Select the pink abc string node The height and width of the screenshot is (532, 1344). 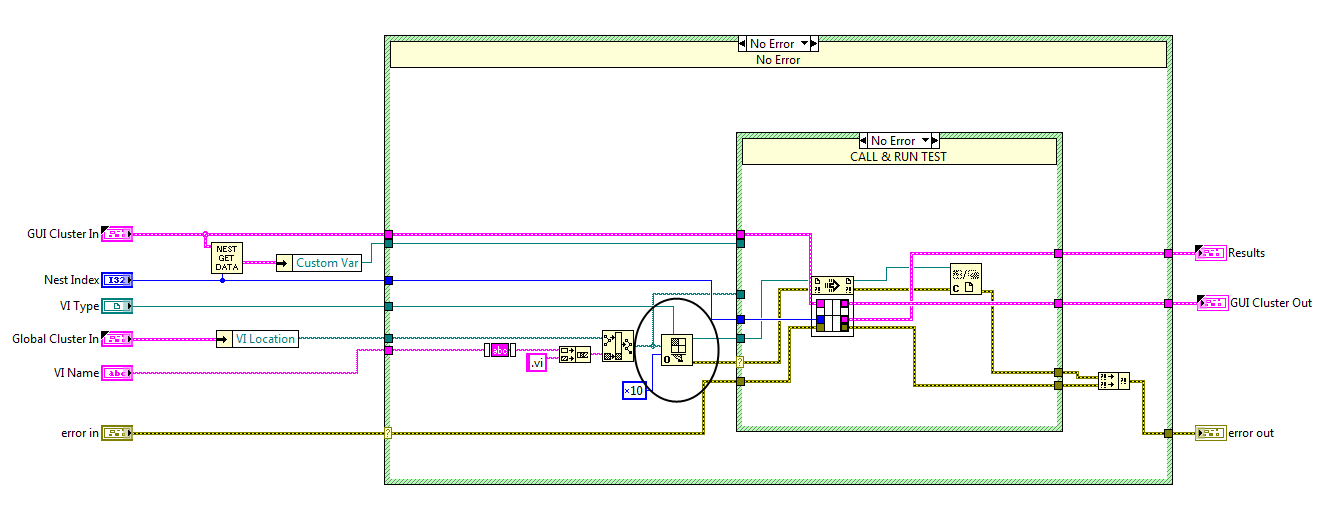pyautogui.click(x=497, y=349)
